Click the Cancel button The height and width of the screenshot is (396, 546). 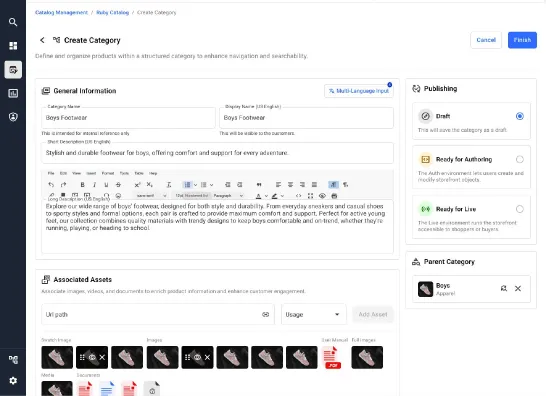486,40
